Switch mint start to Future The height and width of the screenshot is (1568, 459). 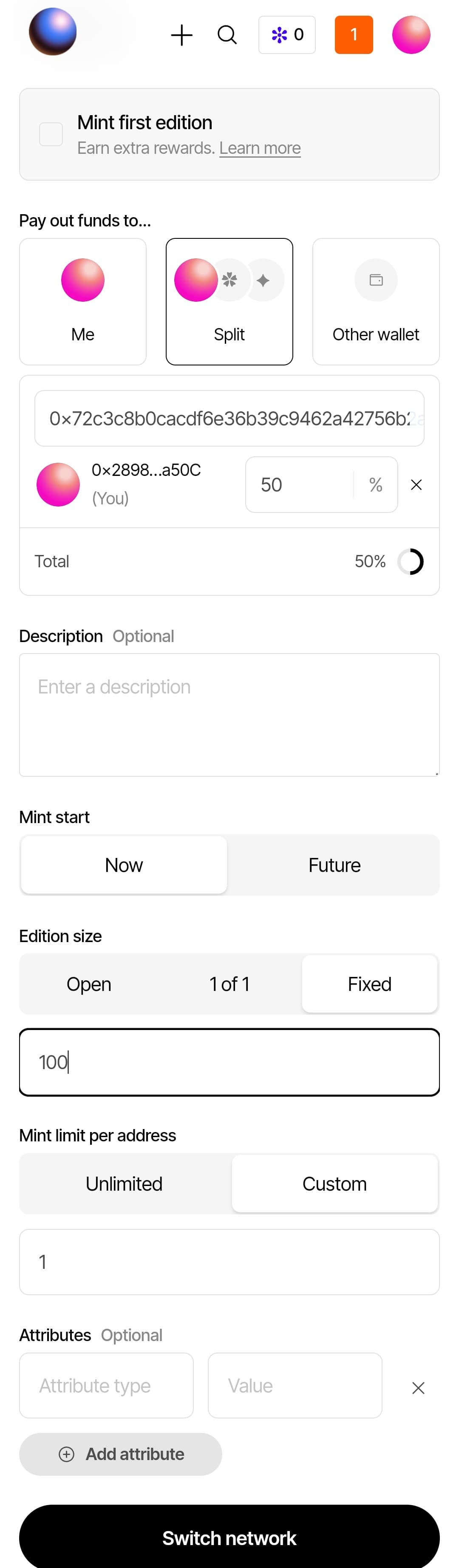tap(334, 865)
